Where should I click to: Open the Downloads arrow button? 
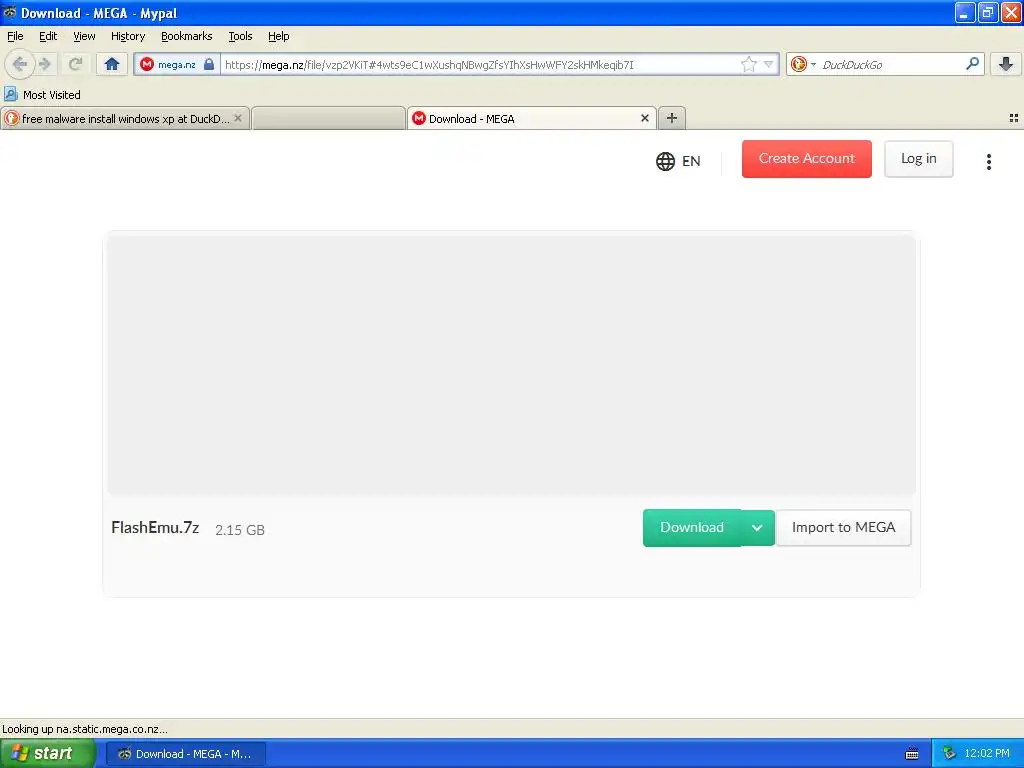(1006, 64)
